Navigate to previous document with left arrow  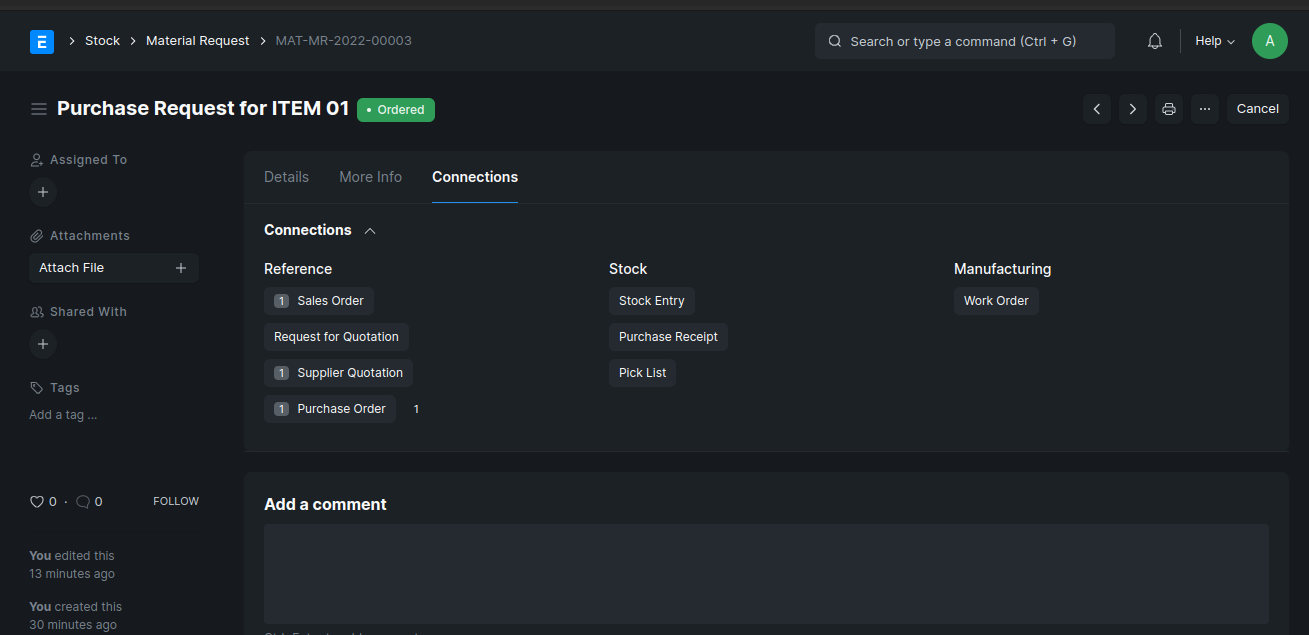click(x=1096, y=108)
